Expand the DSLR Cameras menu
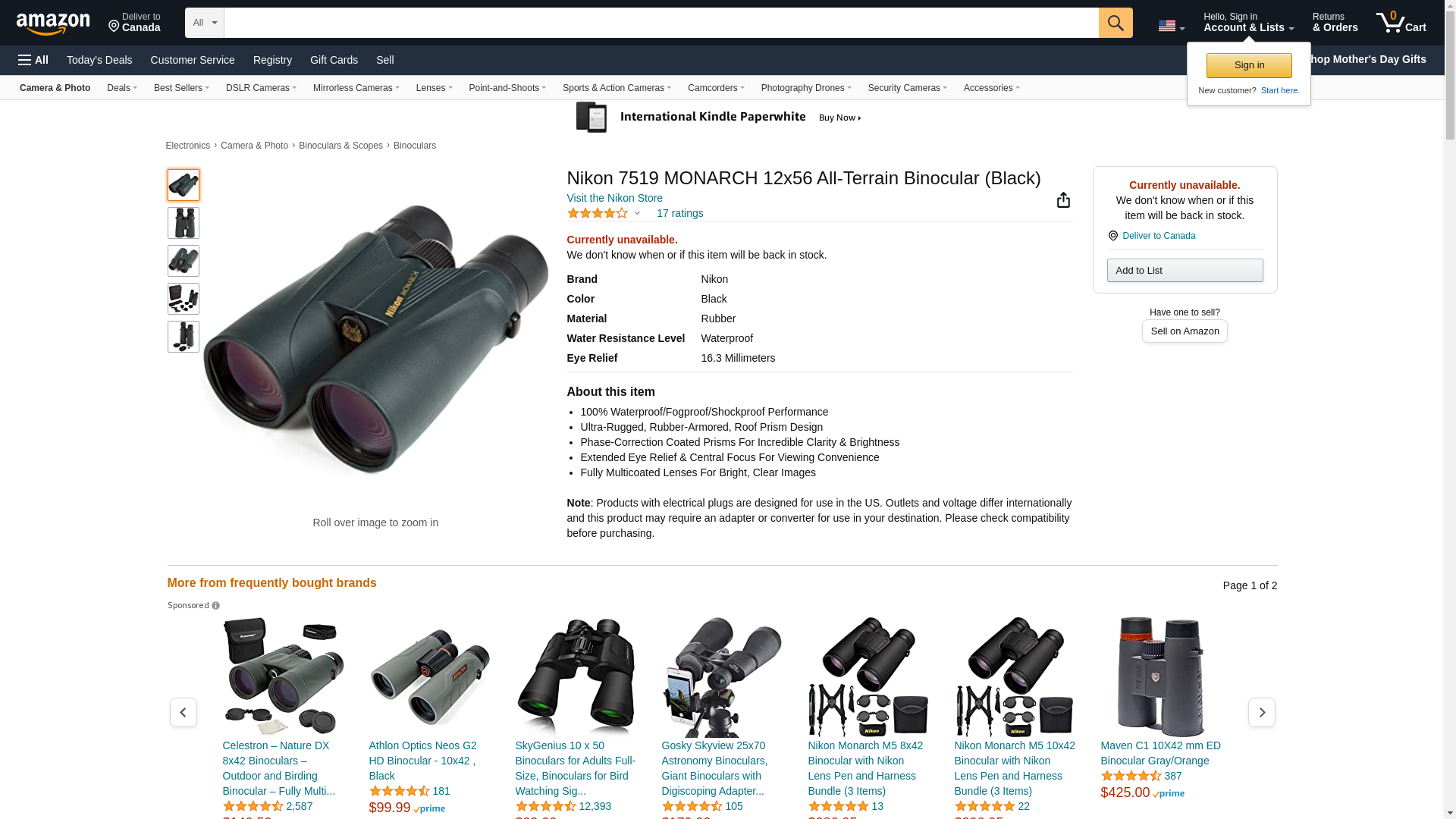The width and height of the screenshot is (1456, 819). (x=261, y=88)
